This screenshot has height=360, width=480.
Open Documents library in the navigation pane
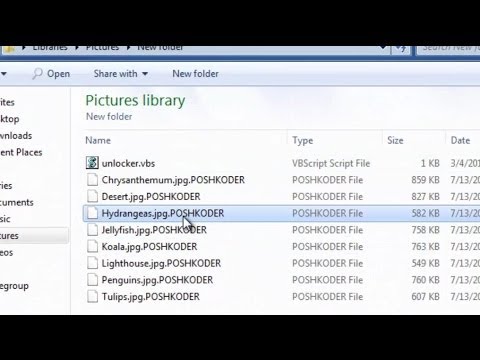pyautogui.click(x=17, y=202)
